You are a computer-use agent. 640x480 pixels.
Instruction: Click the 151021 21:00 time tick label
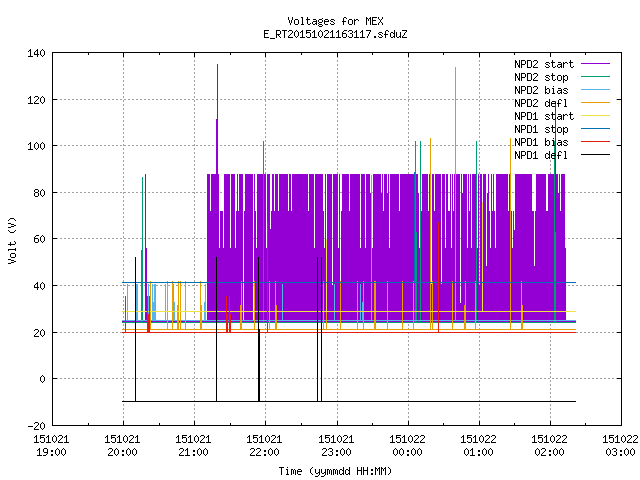(193, 446)
